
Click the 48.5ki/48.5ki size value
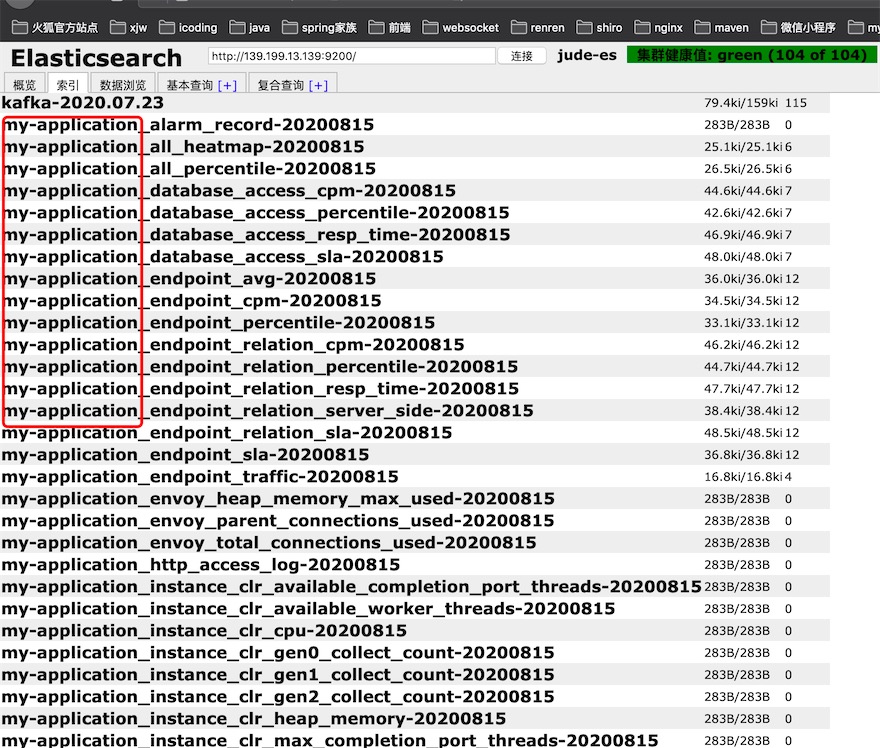(x=744, y=433)
